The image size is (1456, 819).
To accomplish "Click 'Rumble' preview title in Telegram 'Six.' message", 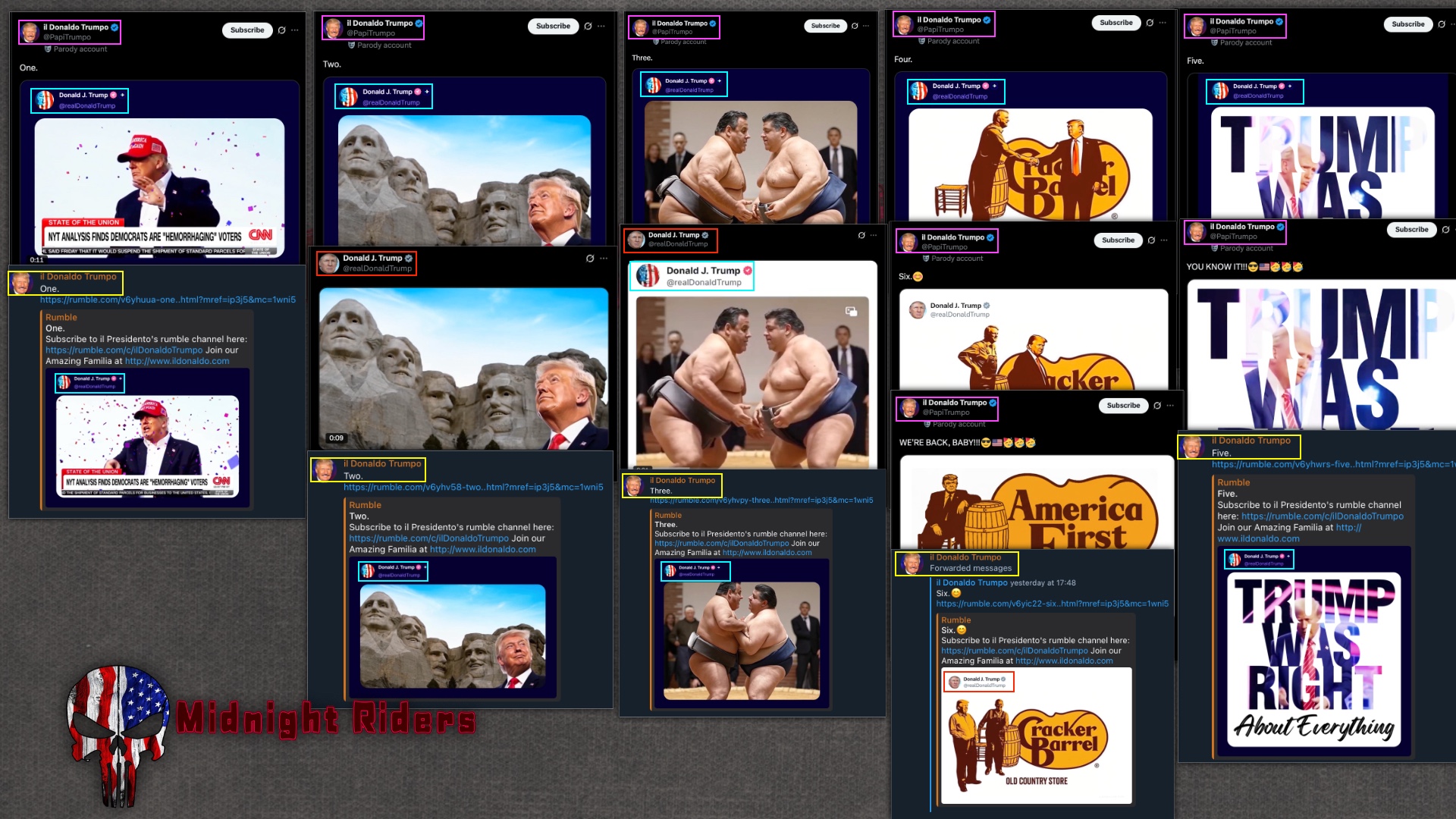I will 955,620.
